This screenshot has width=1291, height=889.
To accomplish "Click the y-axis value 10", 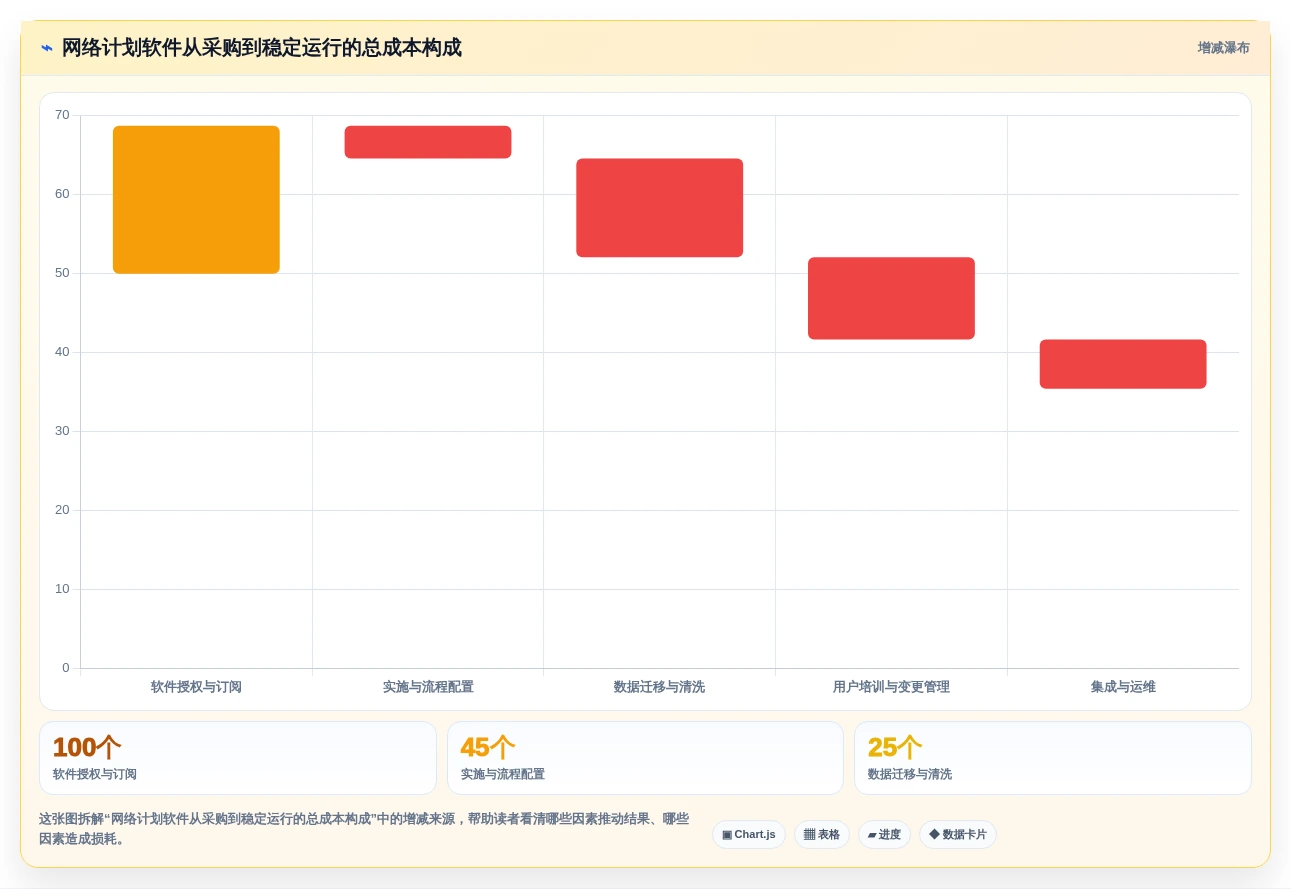I will tap(62, 589).
